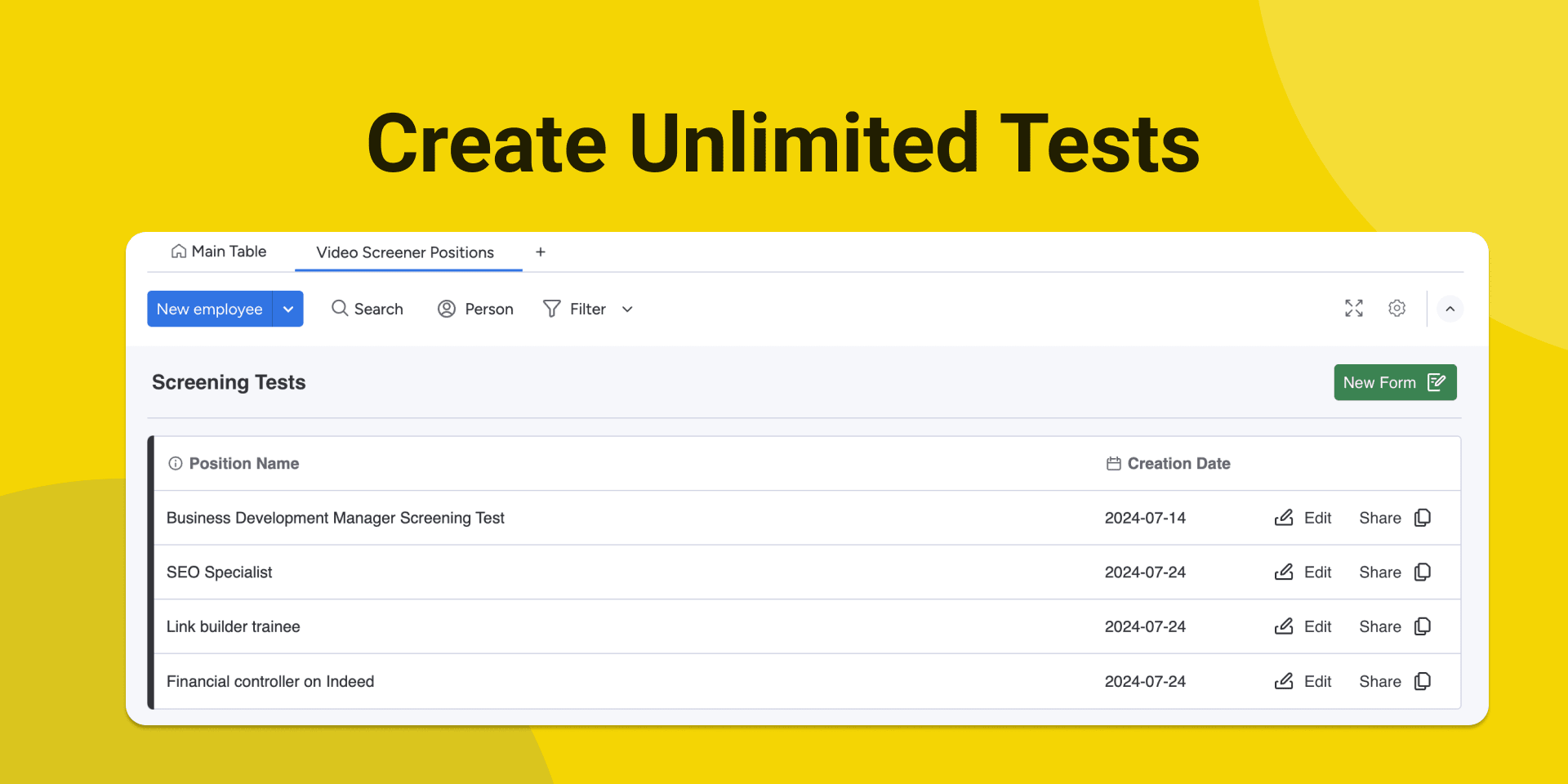Edit the Link builder trainee test

point(1303,626)
